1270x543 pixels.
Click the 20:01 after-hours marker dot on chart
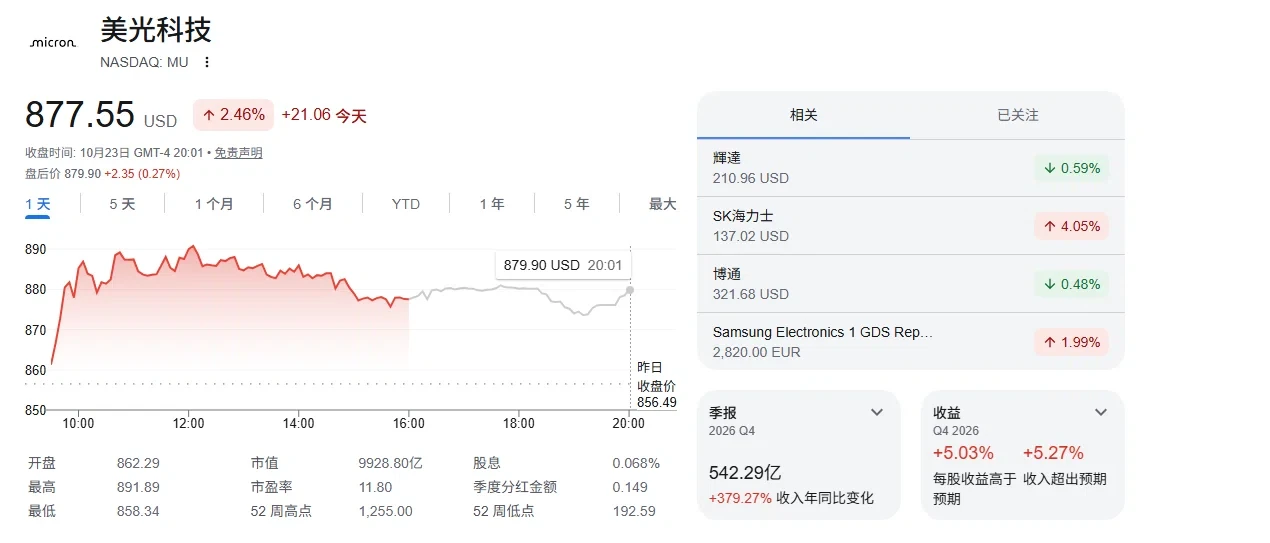coord(630,290)
